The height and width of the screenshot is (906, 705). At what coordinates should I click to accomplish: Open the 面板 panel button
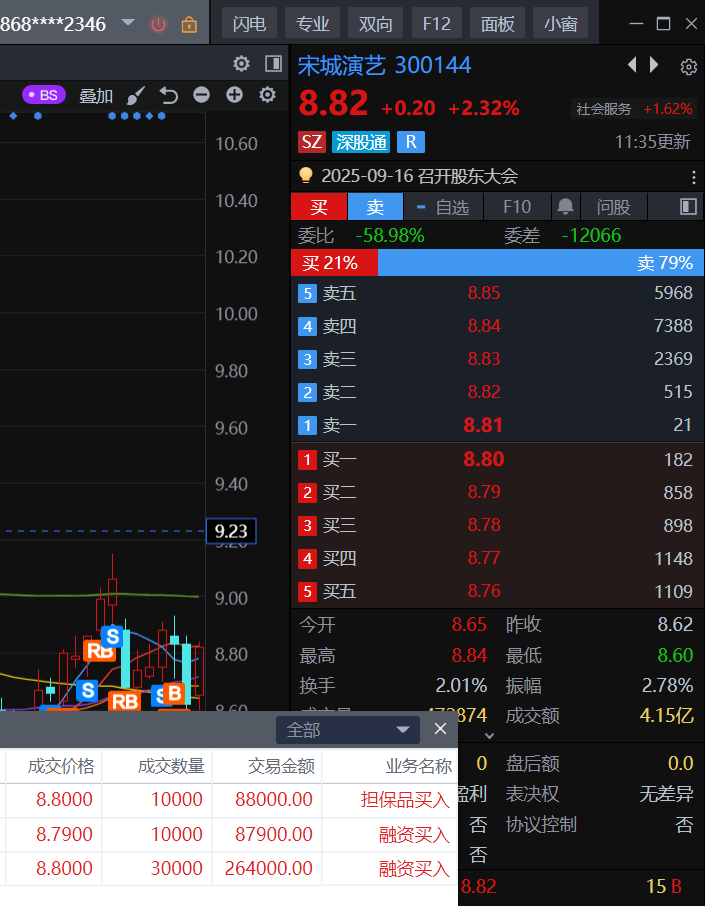tap(497, 24)
